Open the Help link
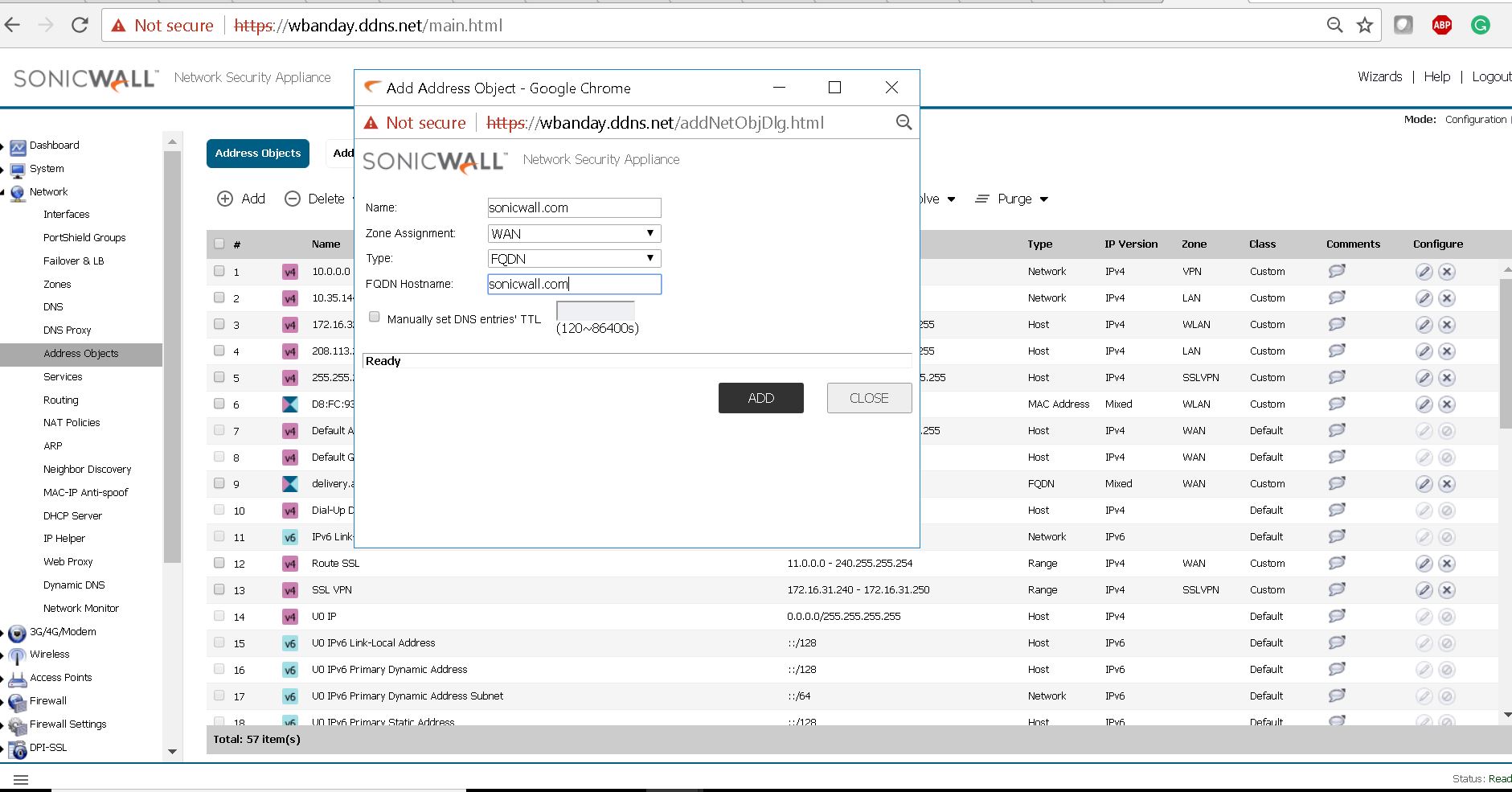Screen dimensions: 1512x792 [1437, 76]
